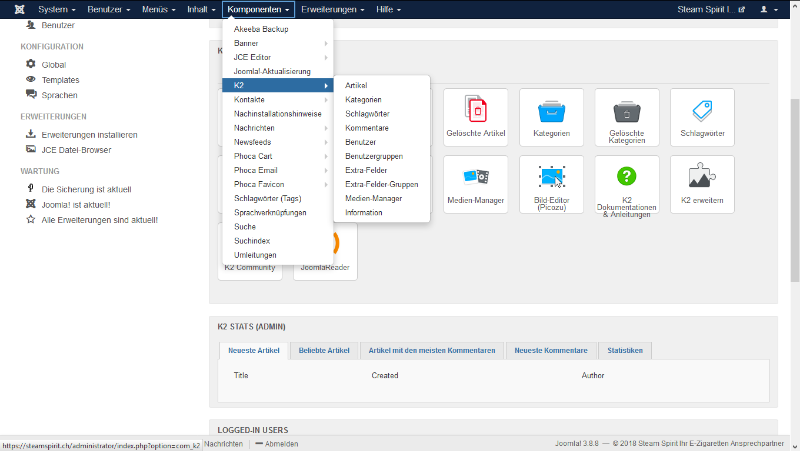Image resolution: width=800 pixels, height=451 pixels.
Task: Open the user account menu icon top right
Action: coord(769,9)
